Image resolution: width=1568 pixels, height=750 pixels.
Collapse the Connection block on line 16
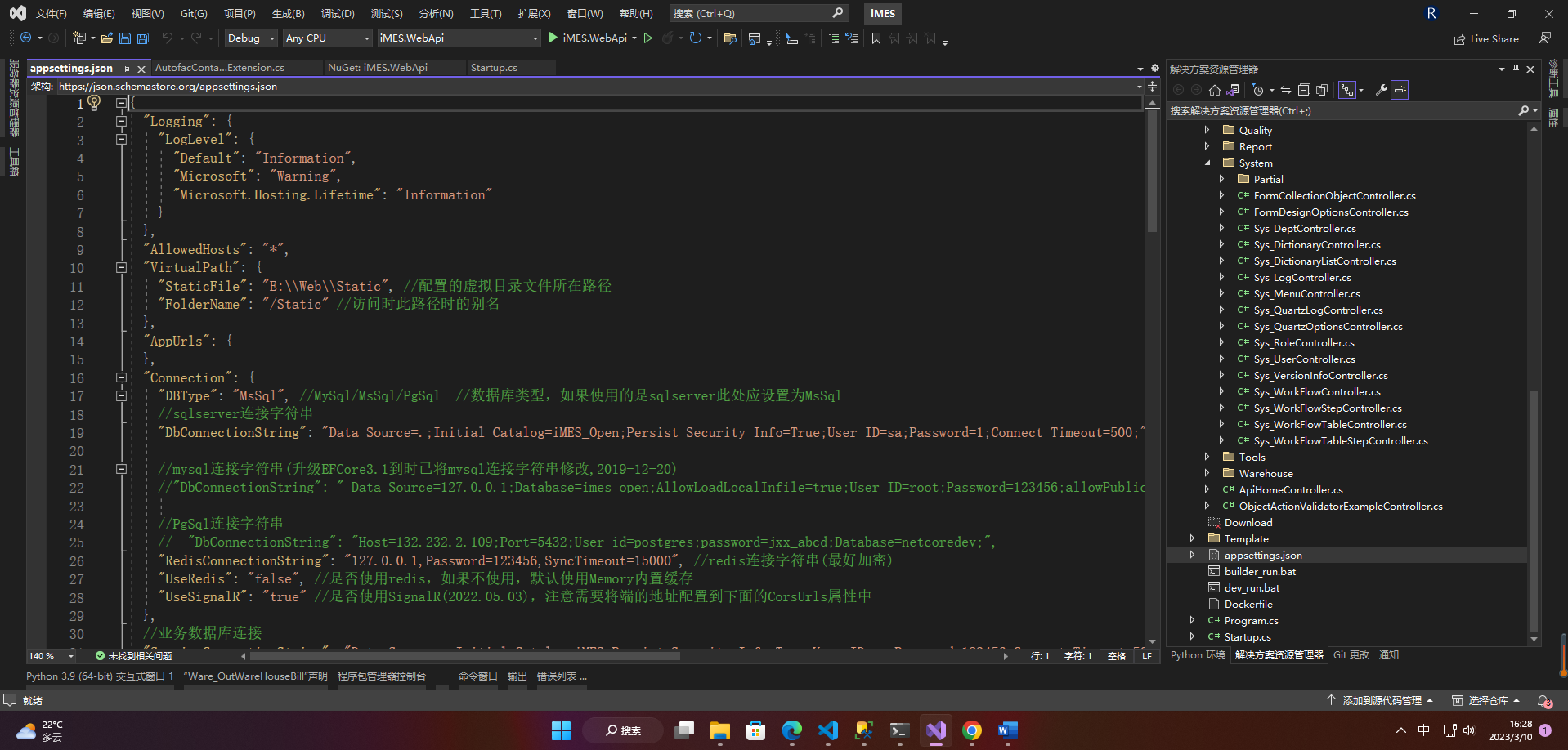121,377
